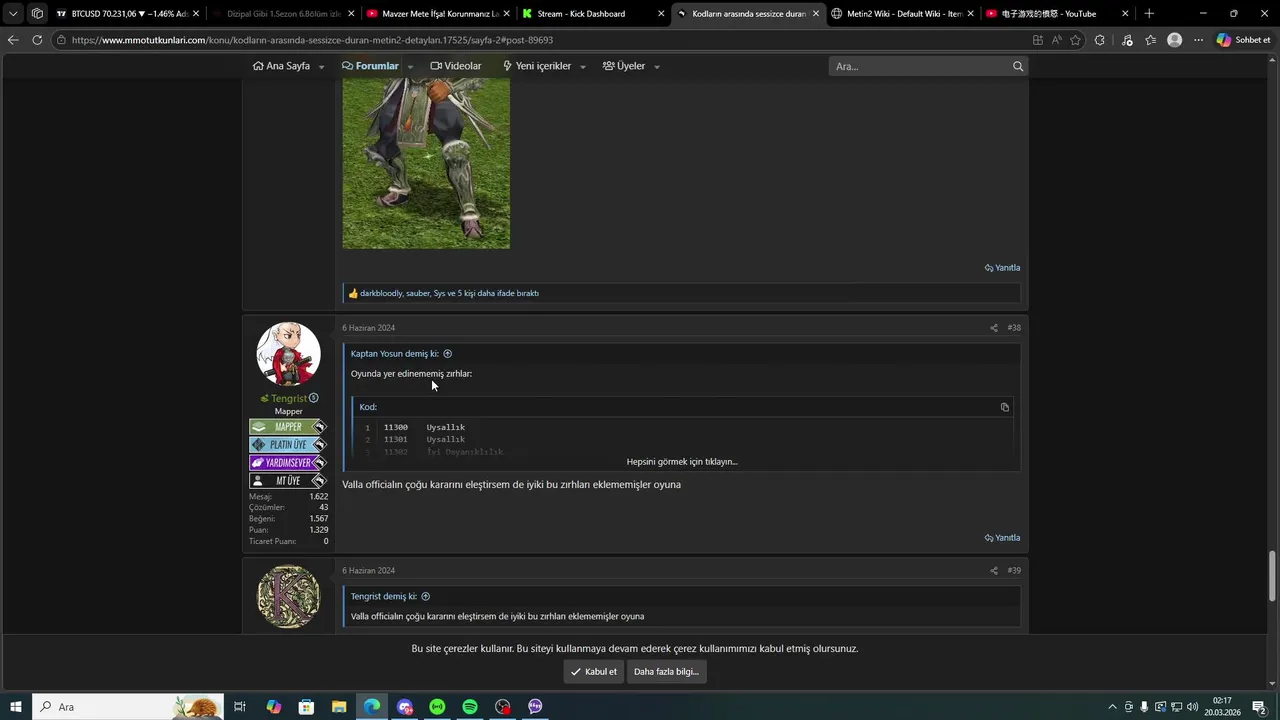Click the page vertical scrollbar thumb
Image resolution: width=1280 pixels, height=720 pixels.
(x=1273, y=575)
